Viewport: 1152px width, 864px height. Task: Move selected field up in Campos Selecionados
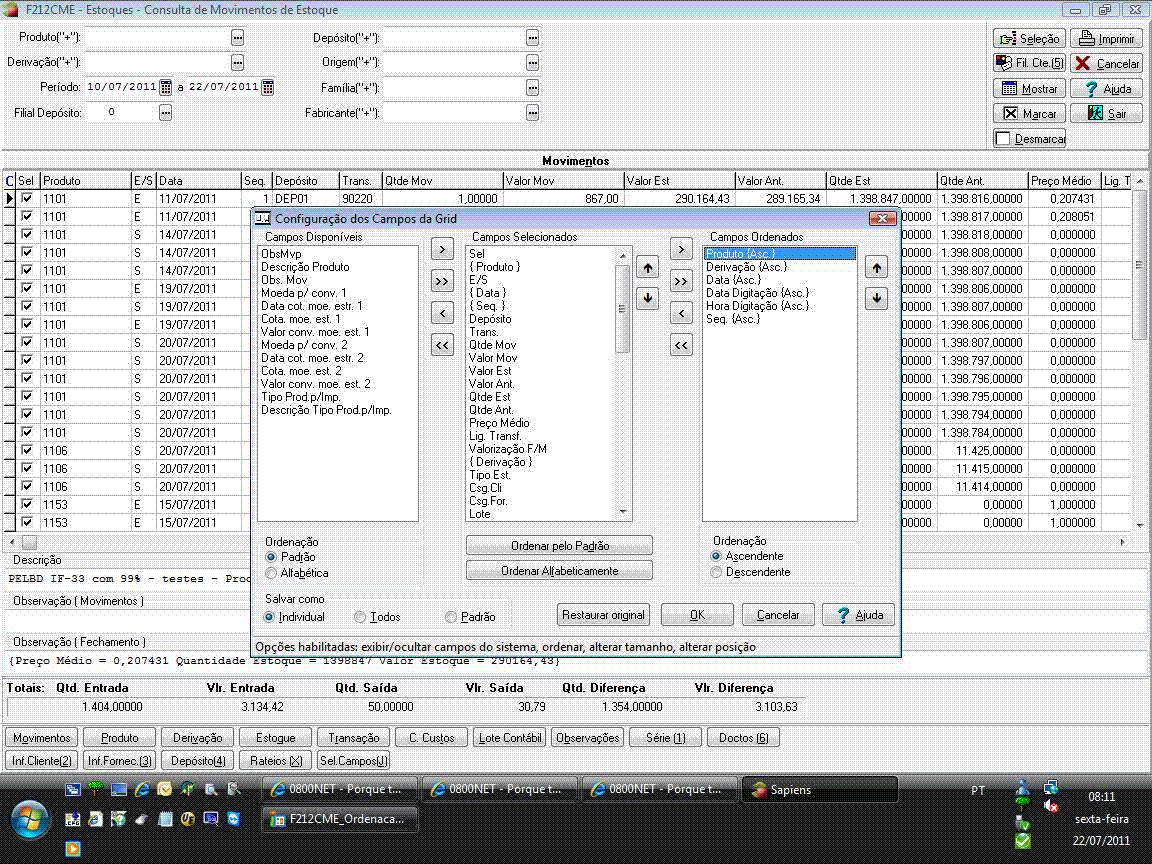(648, 268)
